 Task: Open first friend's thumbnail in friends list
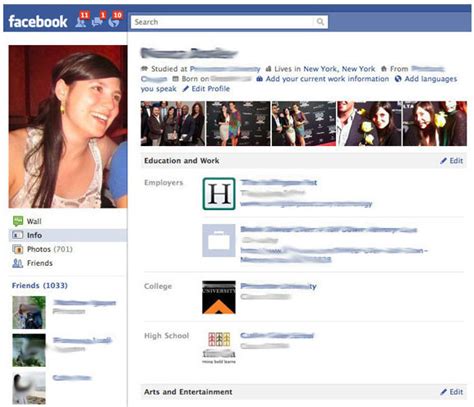click(29, 313)
